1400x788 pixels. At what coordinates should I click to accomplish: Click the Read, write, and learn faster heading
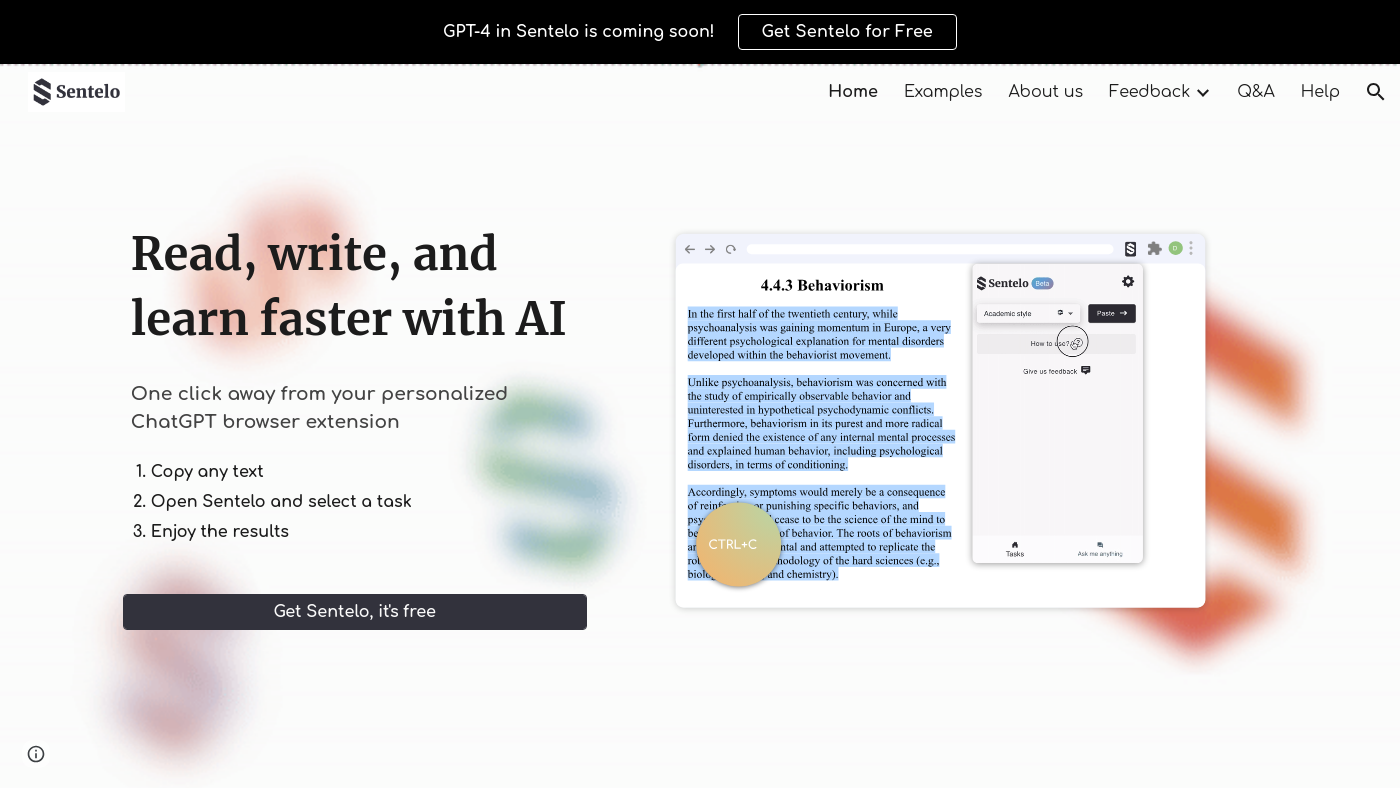tap(349, 286)
